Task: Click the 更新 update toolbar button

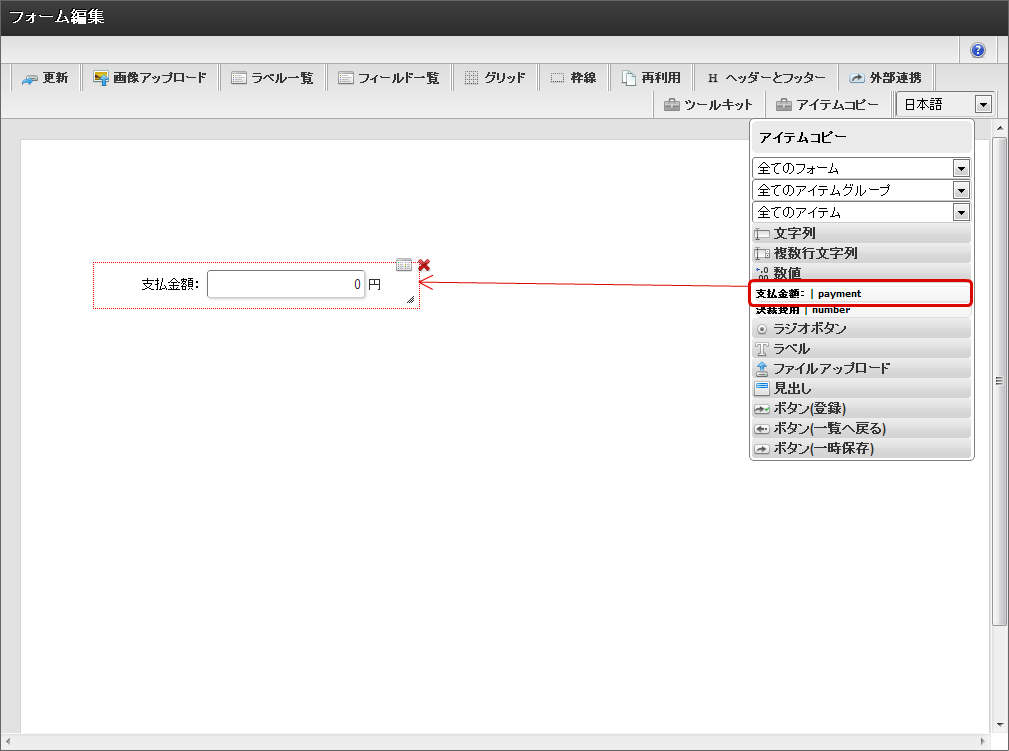Action: (x=46, y=78)
